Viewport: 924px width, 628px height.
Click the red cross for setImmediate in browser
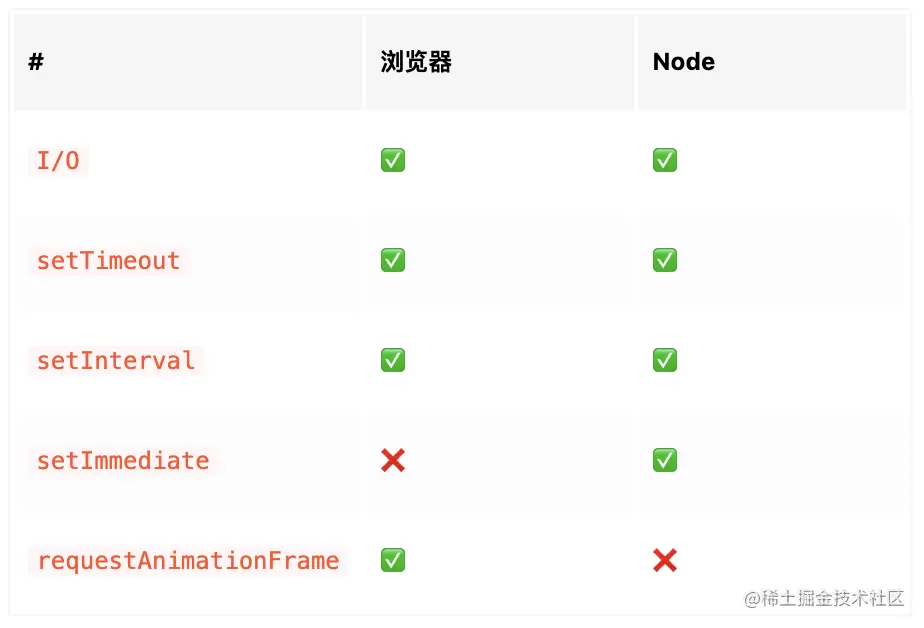pyautogui.click(x=392, y=460)
